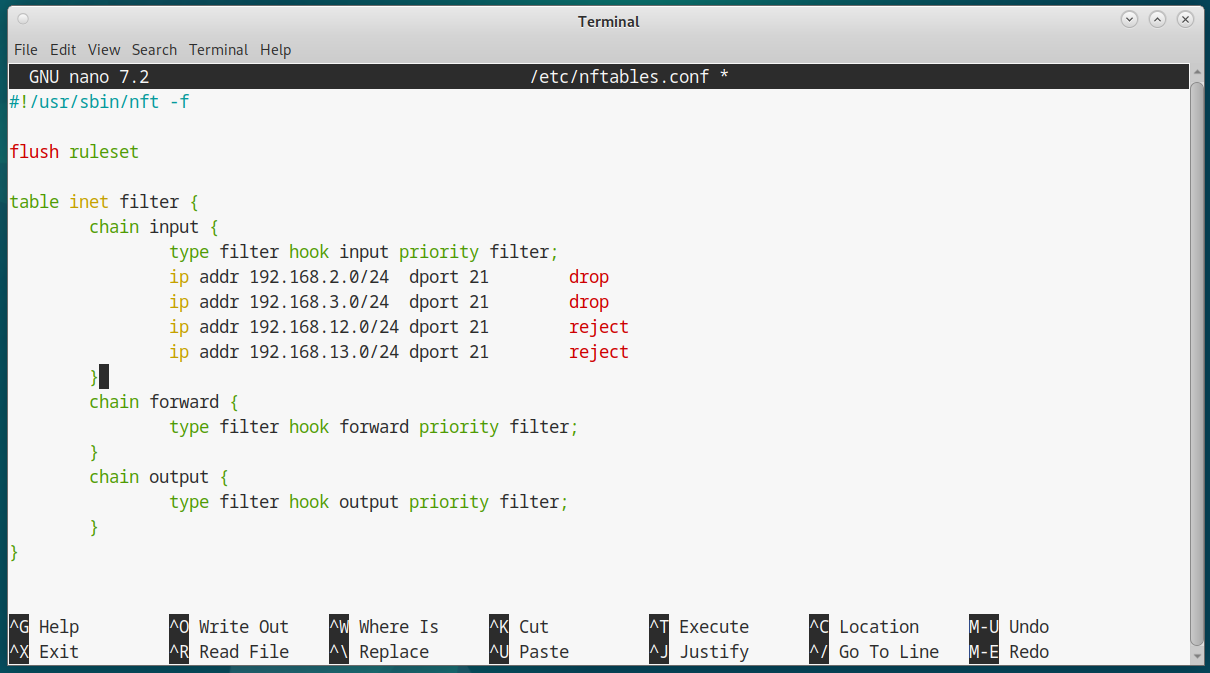Click the /etc/nftables.conf filename in header
Screen dimensions: 1210x673
pyautogui.click(x=619, y=77)
